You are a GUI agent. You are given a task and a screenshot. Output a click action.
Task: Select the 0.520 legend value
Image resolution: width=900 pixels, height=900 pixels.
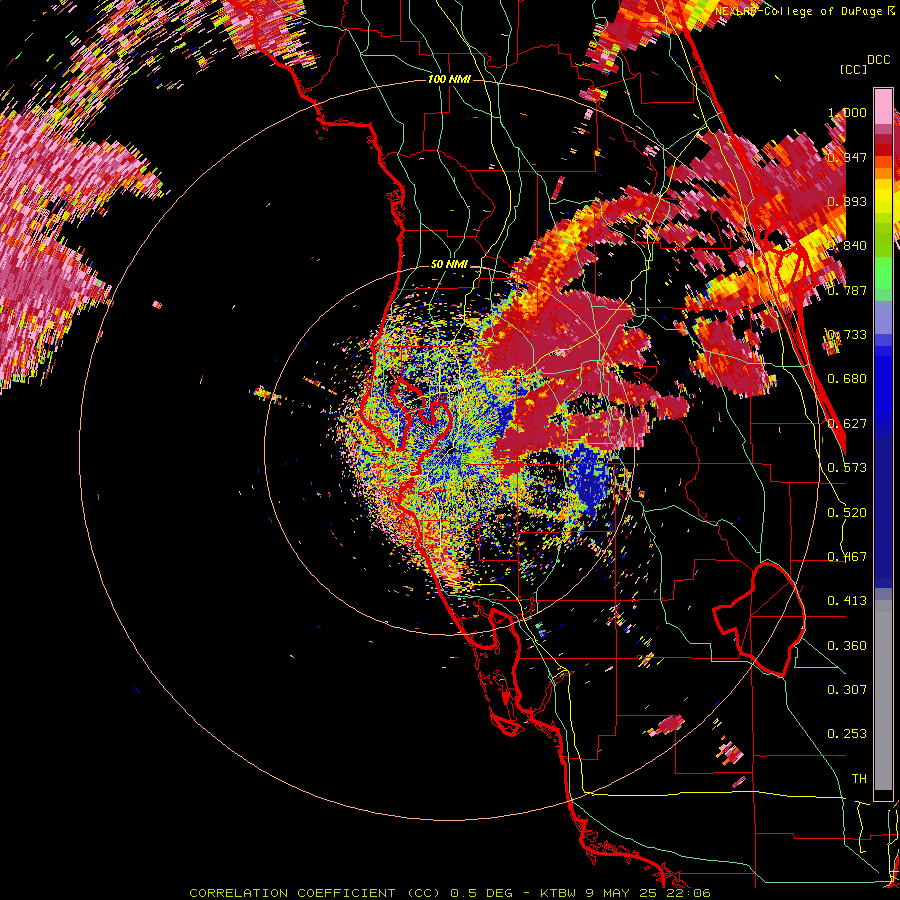[847, 512]
